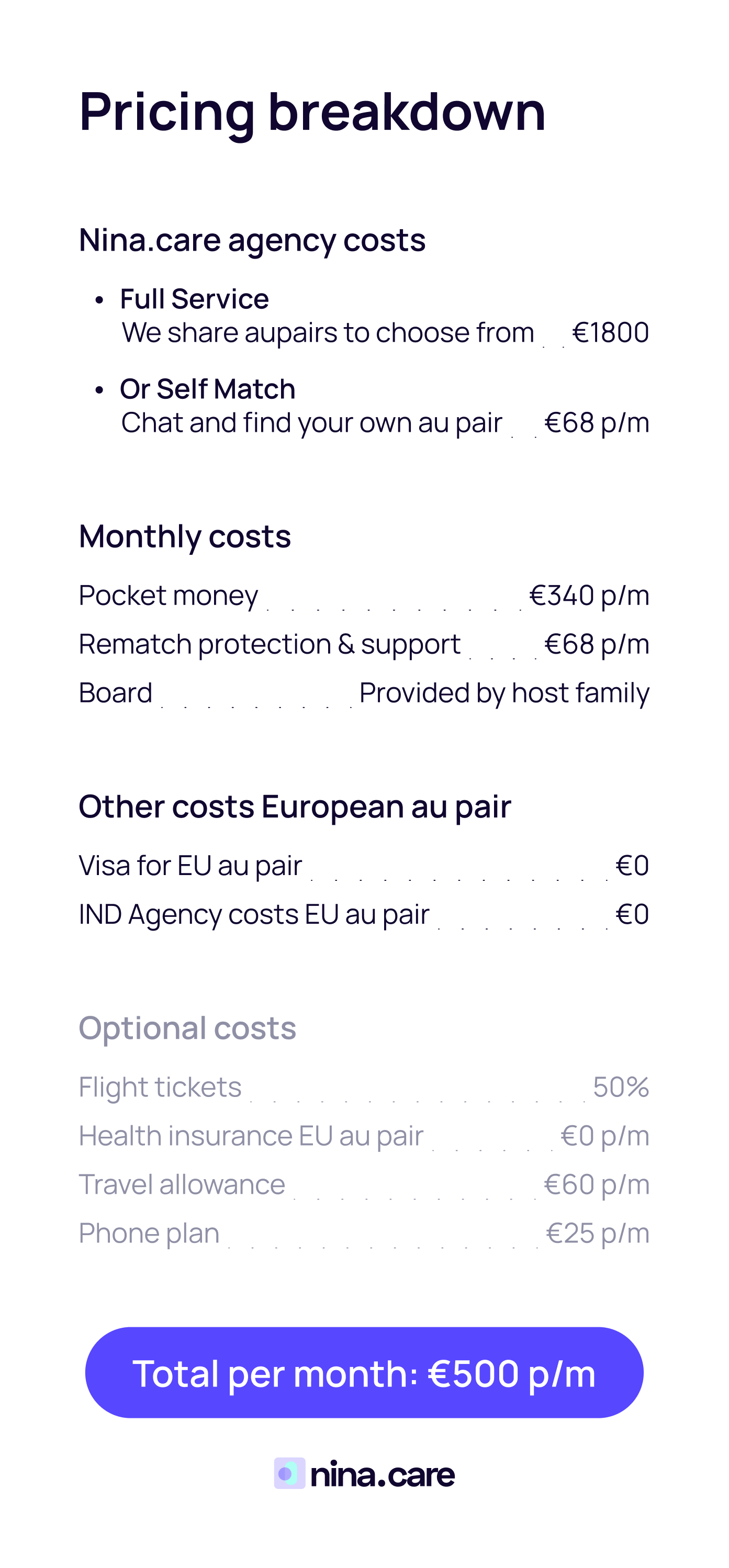Viewport: 729px width, 1568px height.
Task: Click the nina.care logo icon
Action: [x=289, y=1473]
